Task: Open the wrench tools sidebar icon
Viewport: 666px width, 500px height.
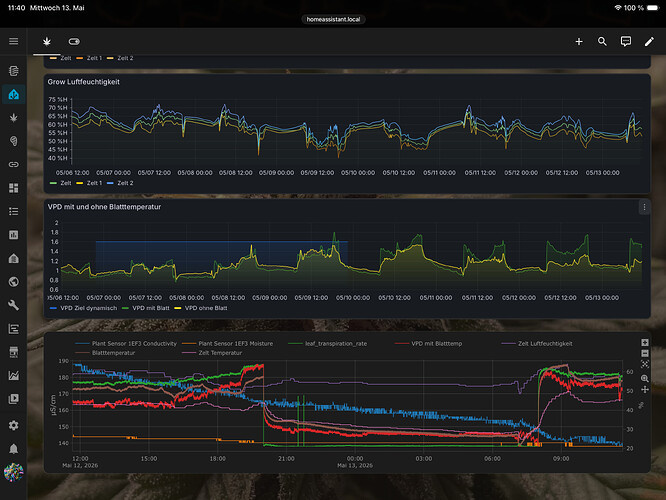Action: click(x=14, y=305)
